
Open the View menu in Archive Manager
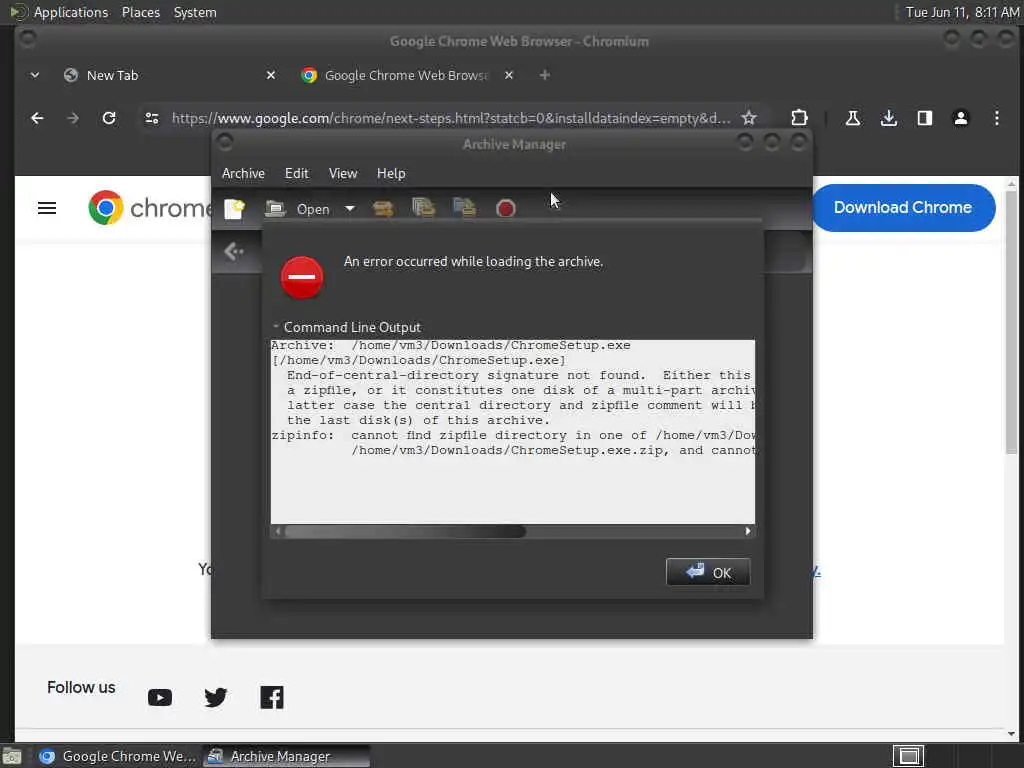(343, 174)
